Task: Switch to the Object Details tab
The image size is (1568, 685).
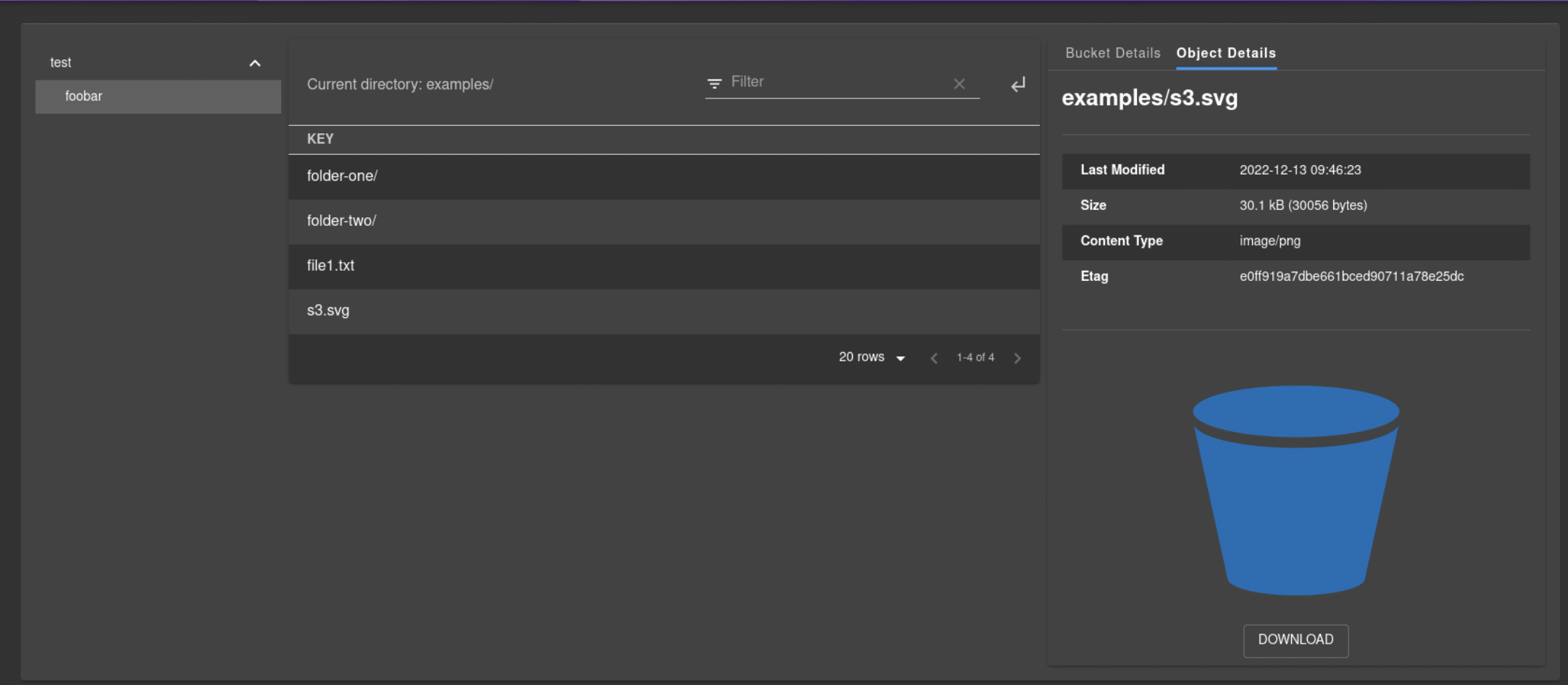Action: tap(1226, 53)
